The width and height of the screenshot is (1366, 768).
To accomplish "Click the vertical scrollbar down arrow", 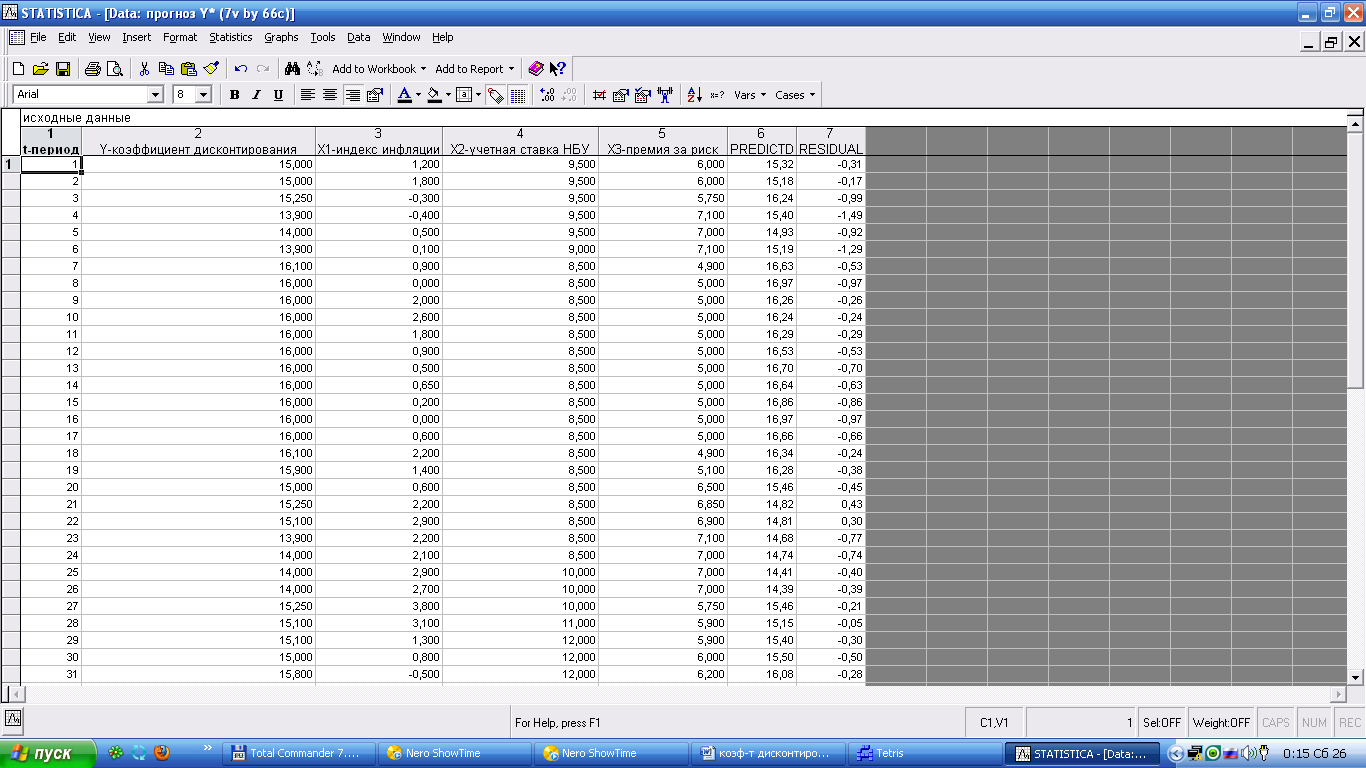I will [x=1356, y=677].
